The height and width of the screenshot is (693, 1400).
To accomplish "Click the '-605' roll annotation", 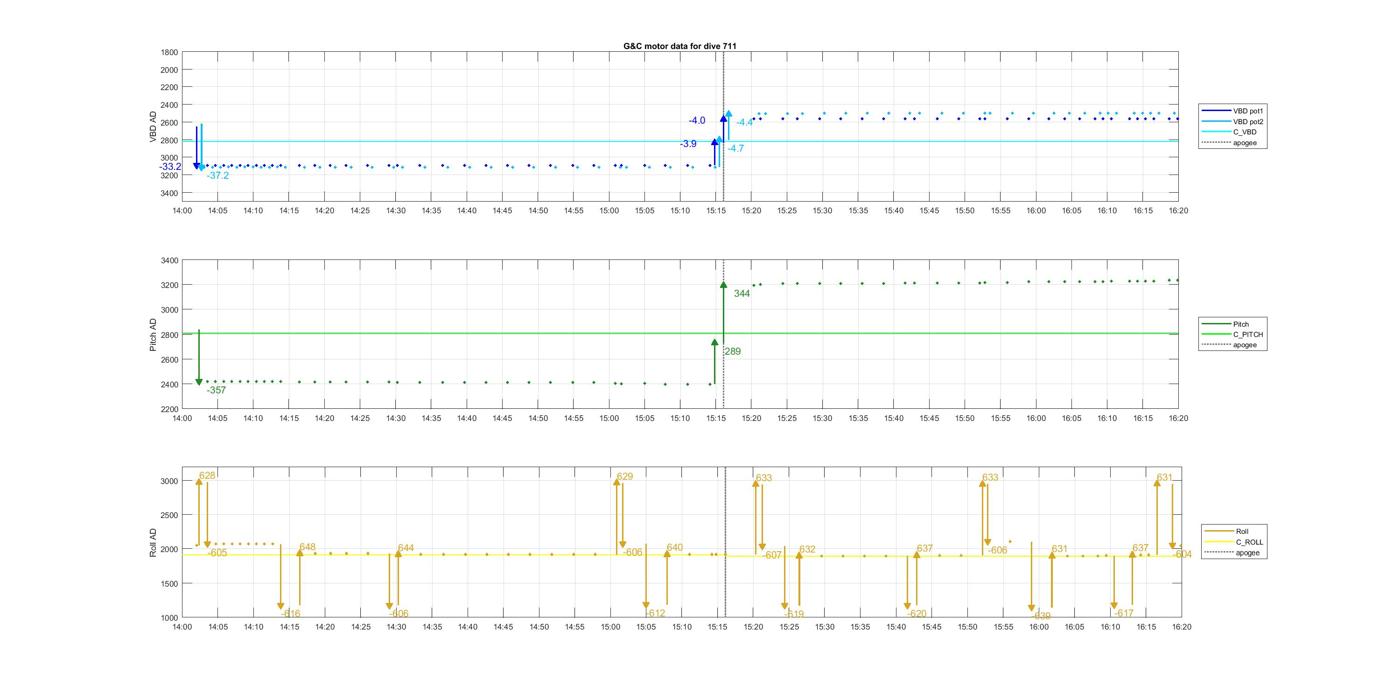I will click(x=217, y=553).
